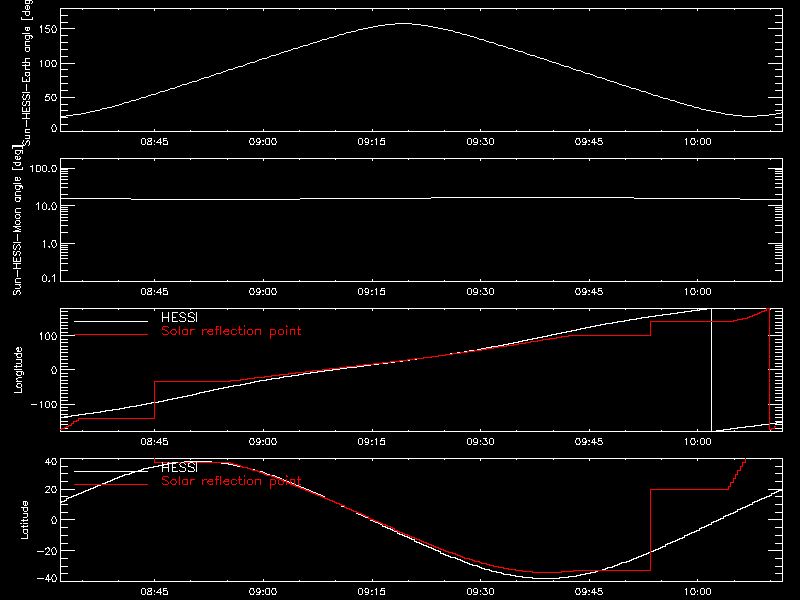Click the Longitude axis title

(x=18, y=370)
